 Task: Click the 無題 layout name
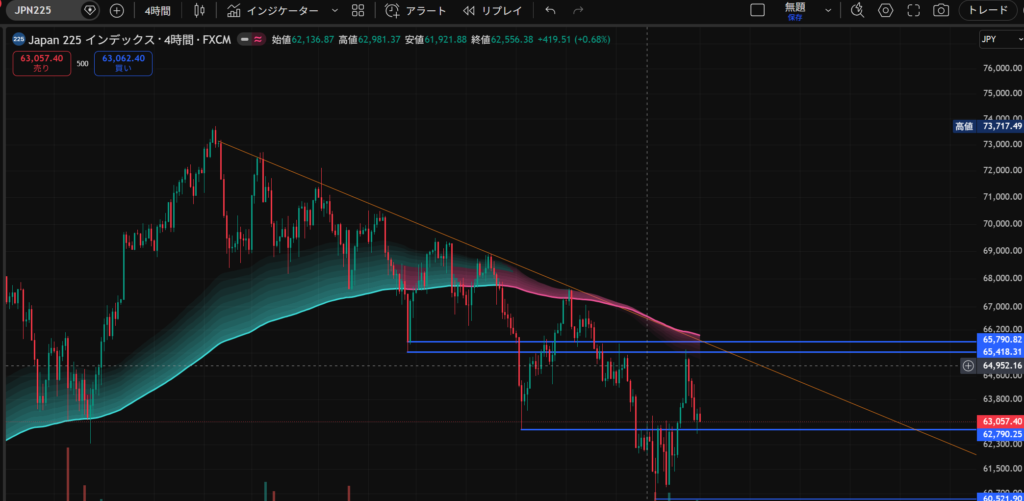point(795,7)
